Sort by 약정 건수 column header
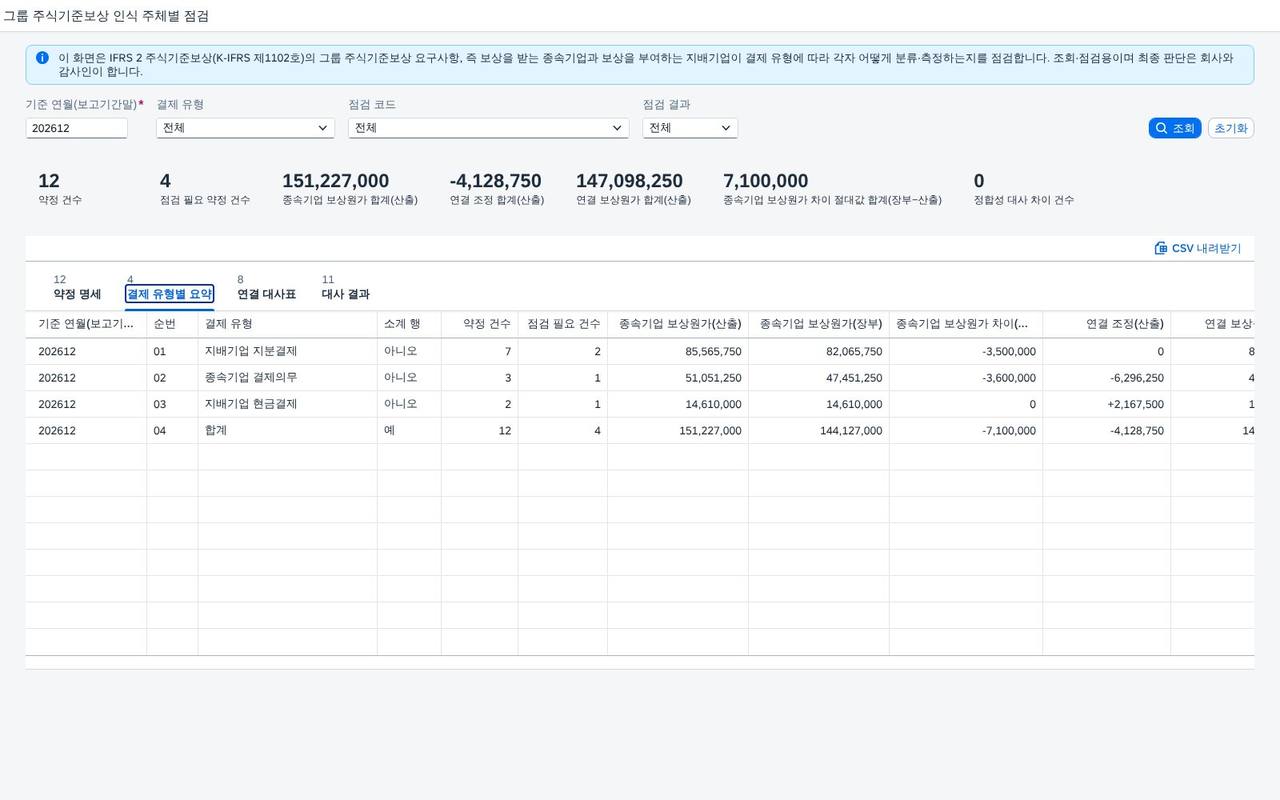This screenshot has width=1280, height=800. click(x=480, y=324)
